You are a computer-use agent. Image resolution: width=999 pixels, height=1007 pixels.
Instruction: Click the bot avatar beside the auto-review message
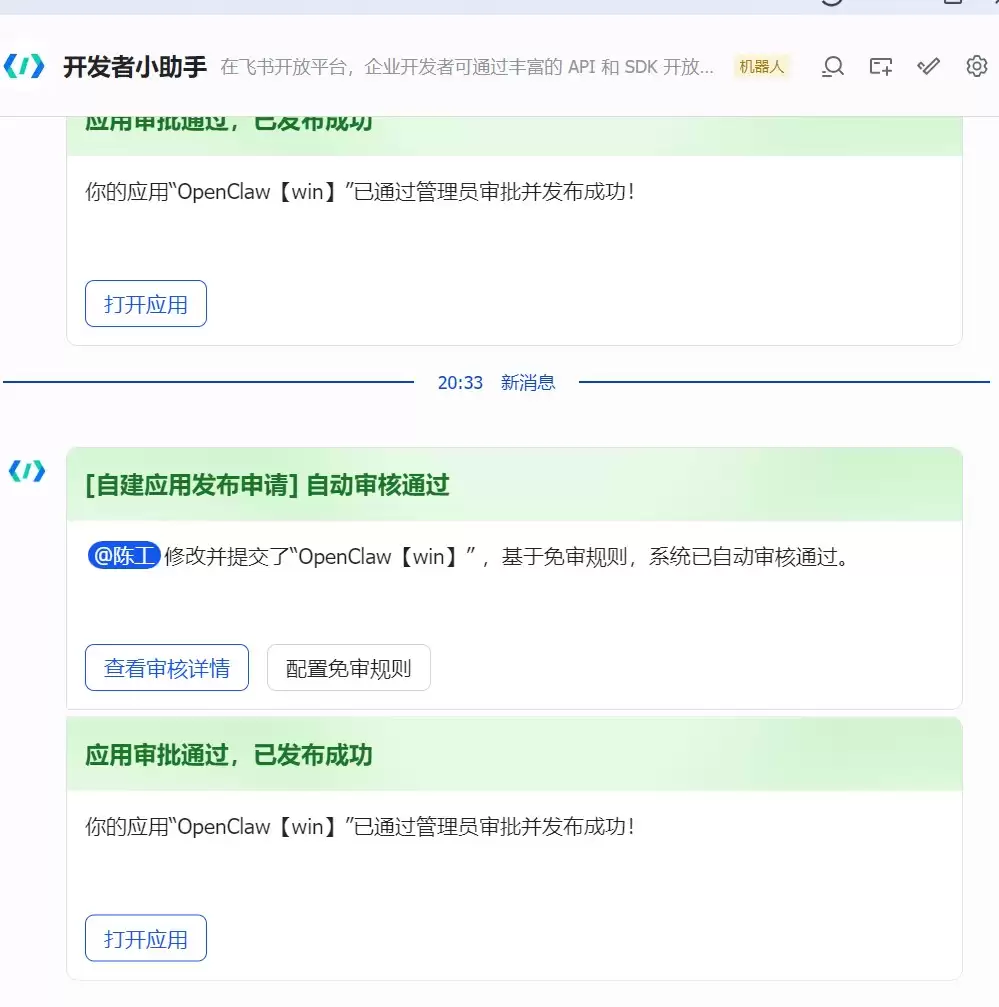pyautogui.click(x=27, y=471)
